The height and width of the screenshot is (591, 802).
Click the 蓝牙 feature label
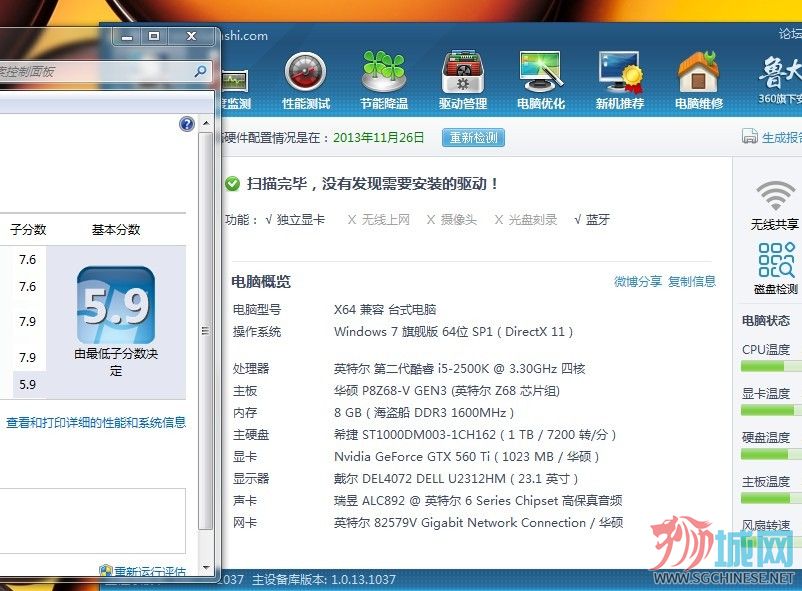click(x=597, y=220)
